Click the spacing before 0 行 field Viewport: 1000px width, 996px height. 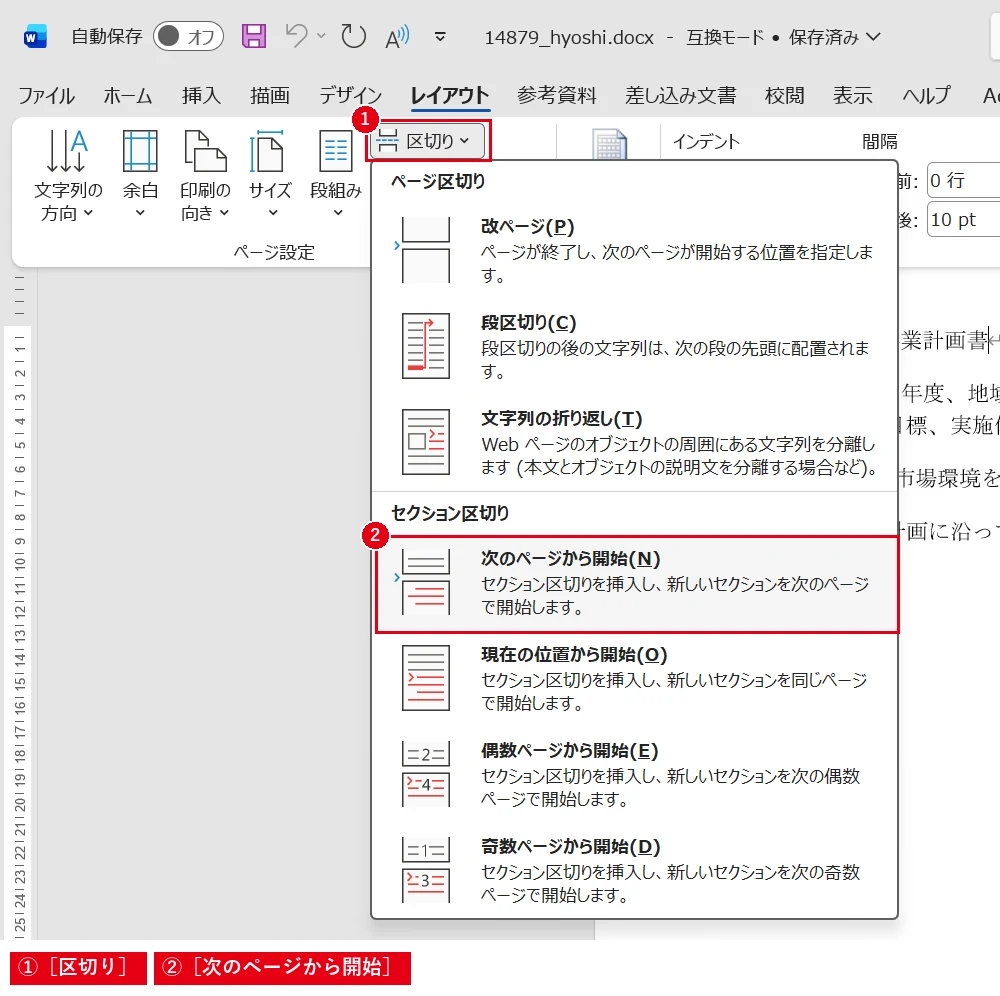(964, 180)
